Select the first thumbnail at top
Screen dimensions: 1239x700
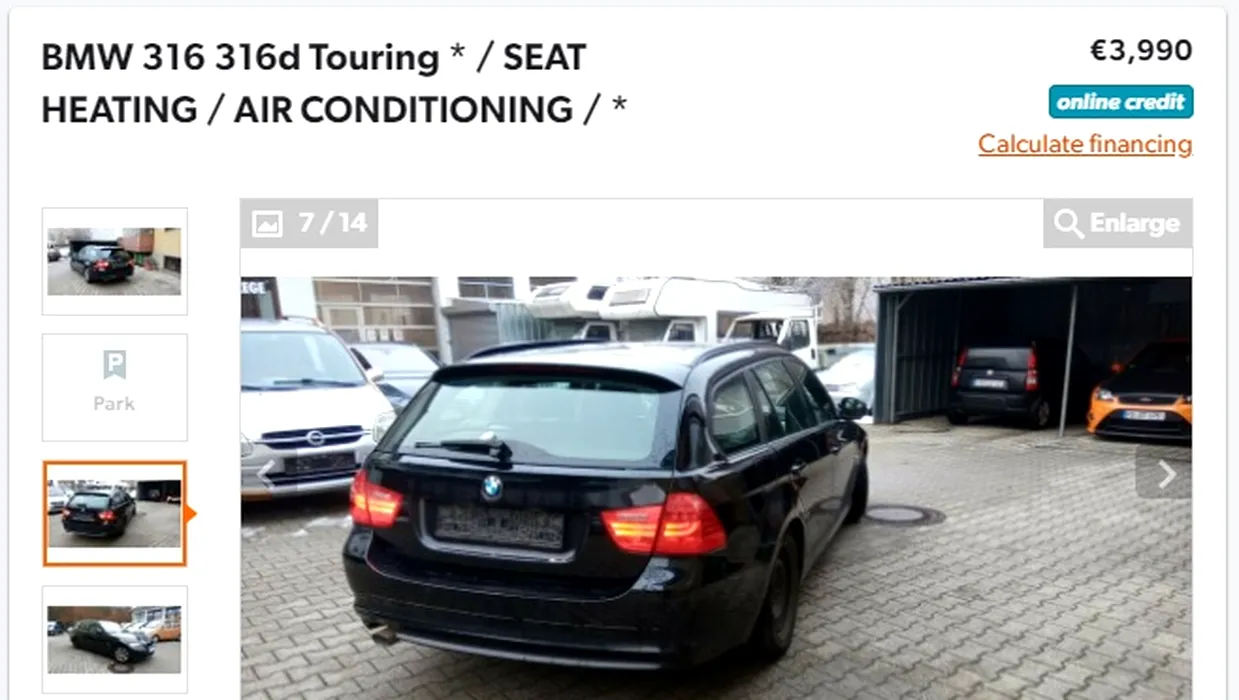pos(114,261)
